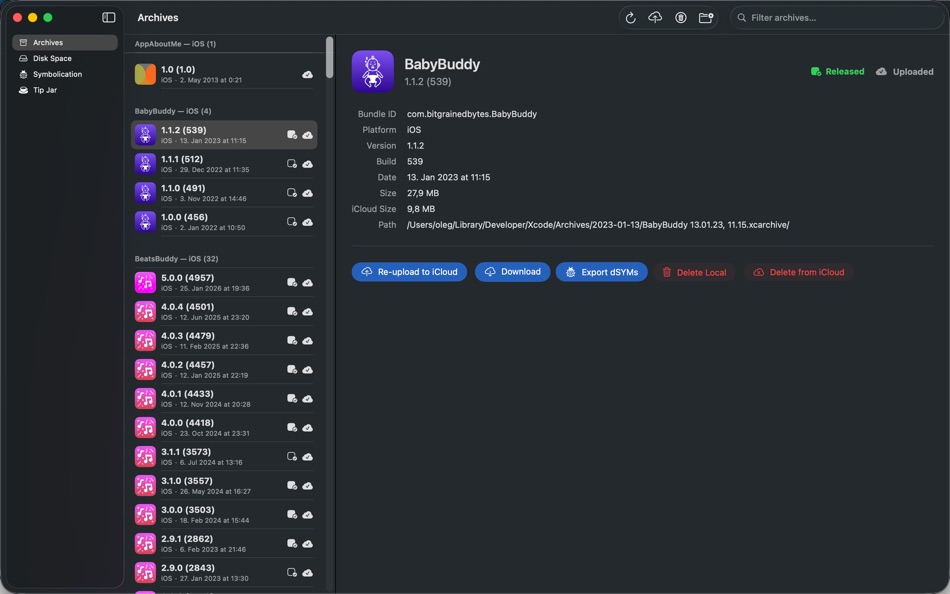This screenshot has height=594, width=950.
Task: Click the local archive icon on the 4.0.3 (4479) row
Action: tap(292, 341)
